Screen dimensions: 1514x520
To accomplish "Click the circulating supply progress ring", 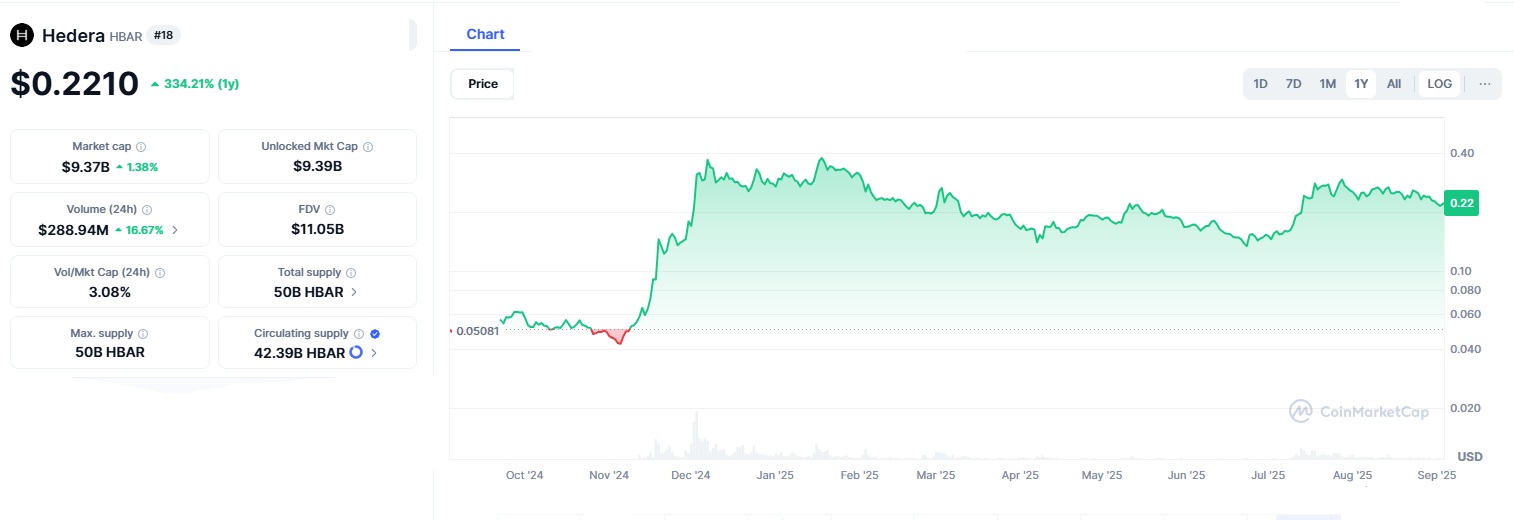I will [356, 353].
